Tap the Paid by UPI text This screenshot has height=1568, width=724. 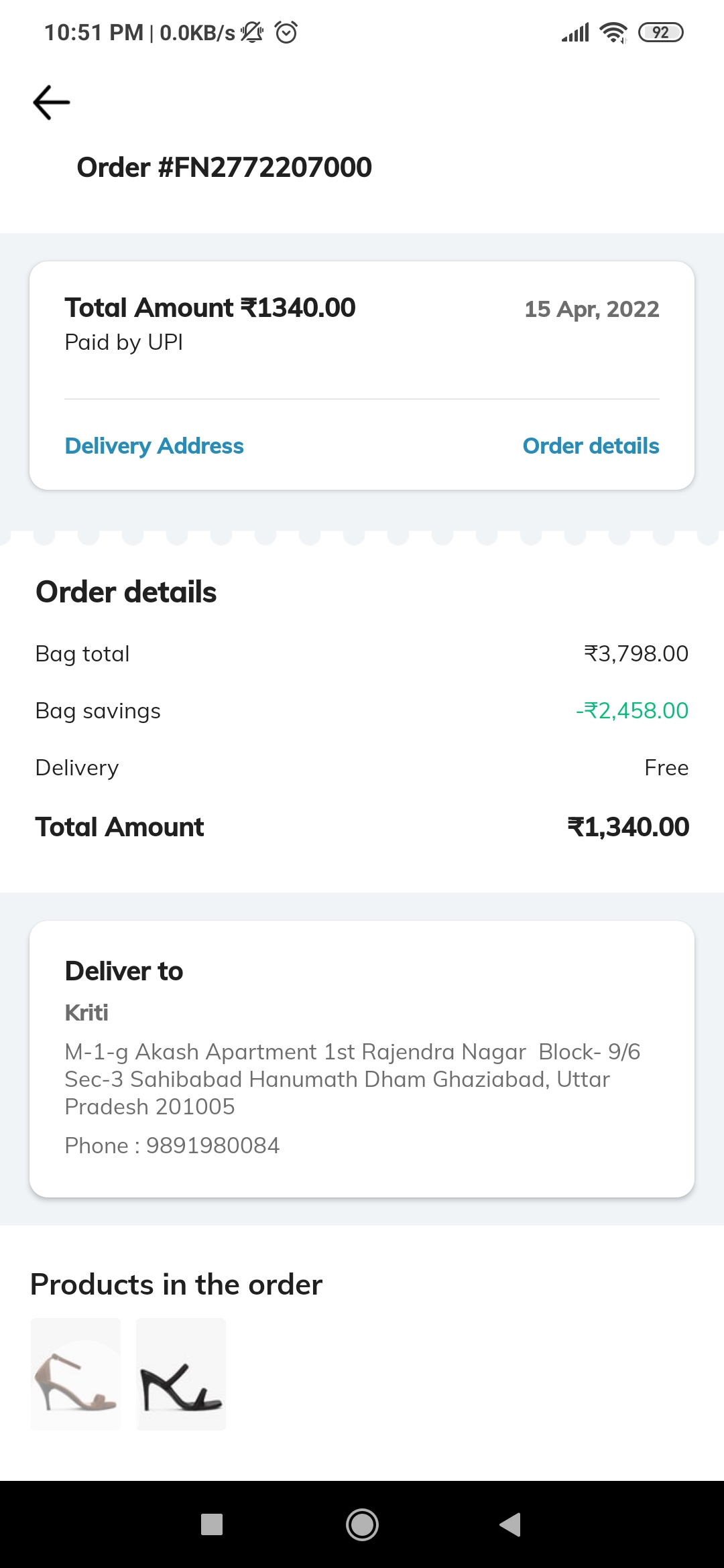(x=124, y=342)
